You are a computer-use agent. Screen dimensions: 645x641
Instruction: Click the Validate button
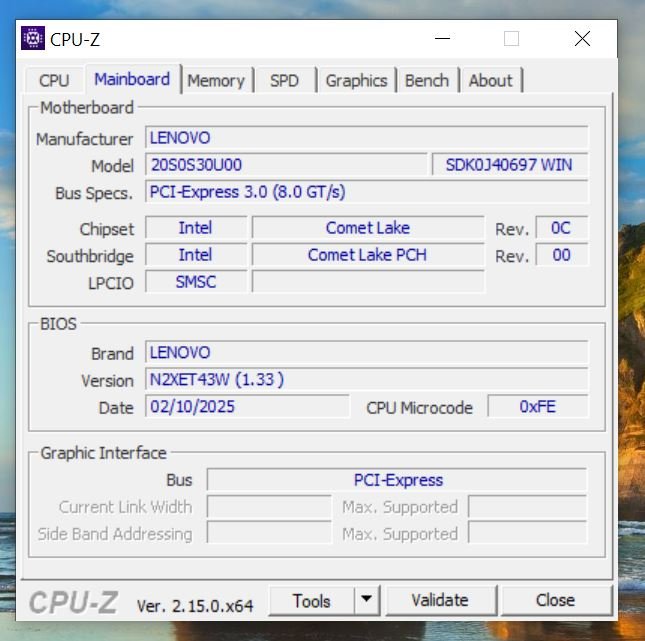click(440, 600)
